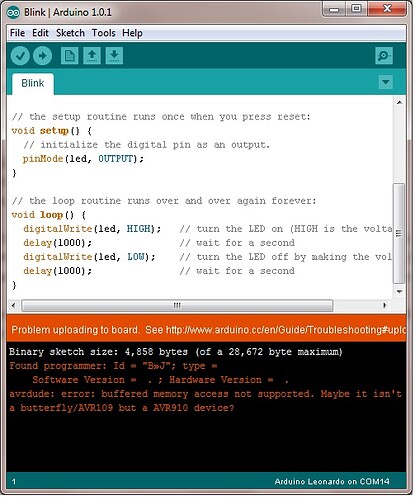Open the Tools menu
415x500 pixels.
104,33
